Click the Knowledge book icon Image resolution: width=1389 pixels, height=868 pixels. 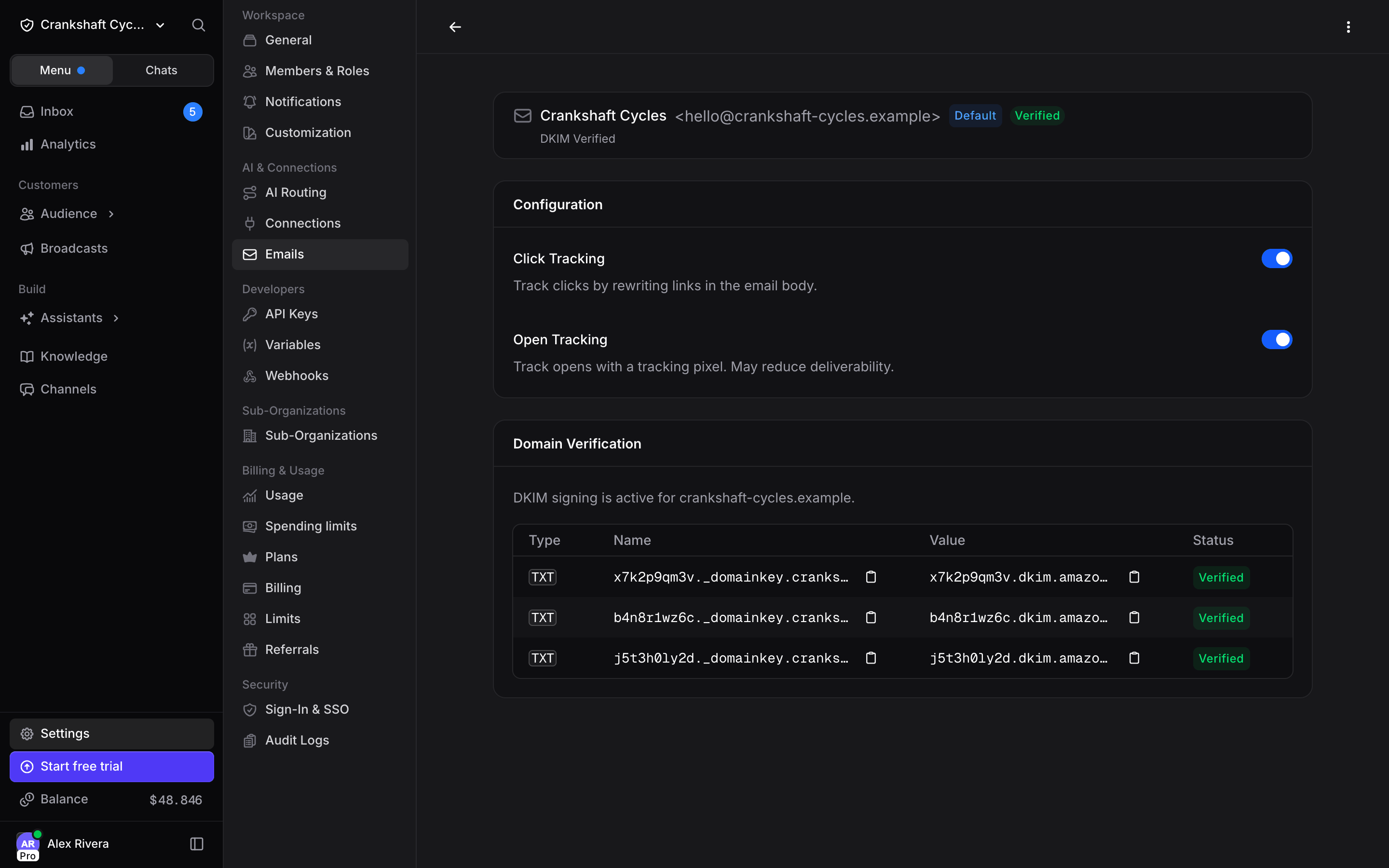(x=27, y=356)
